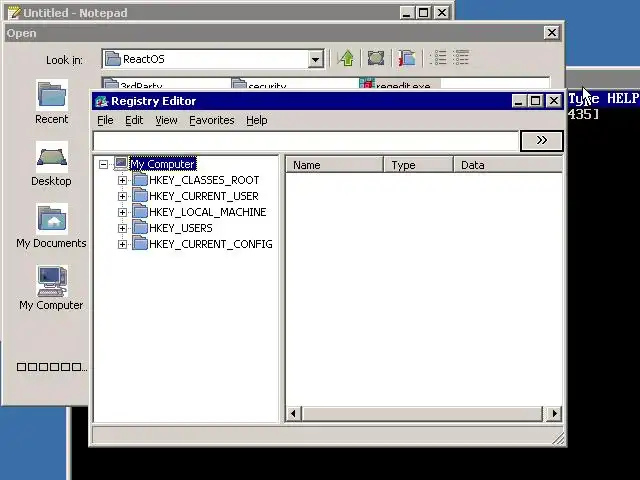Go up one level in Open dialog

347,58
